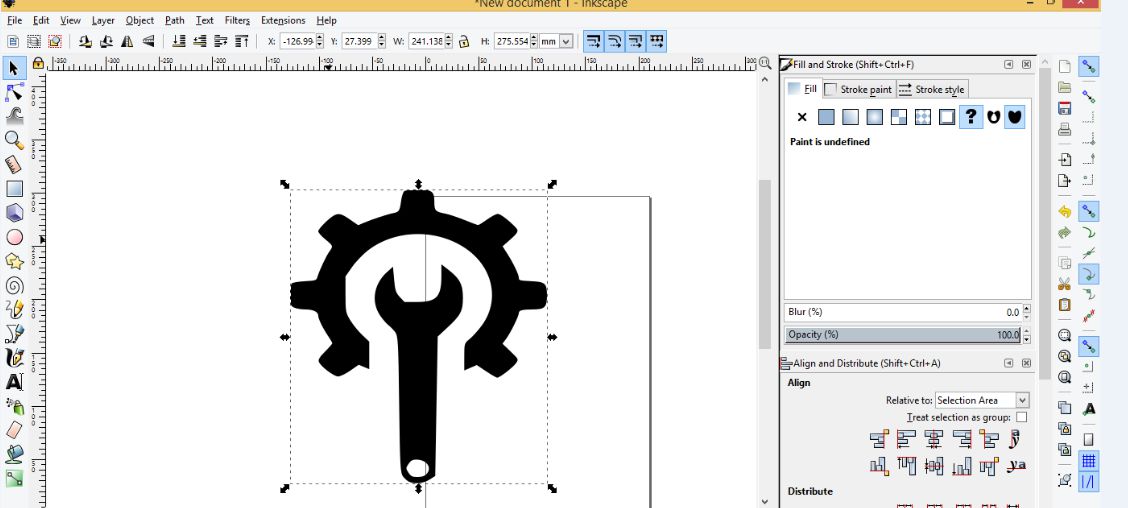Open Relative to Selection Area dropdown
Image resolution: width=1128 pixels, height=508 pixels.
(x=982, y=400)
